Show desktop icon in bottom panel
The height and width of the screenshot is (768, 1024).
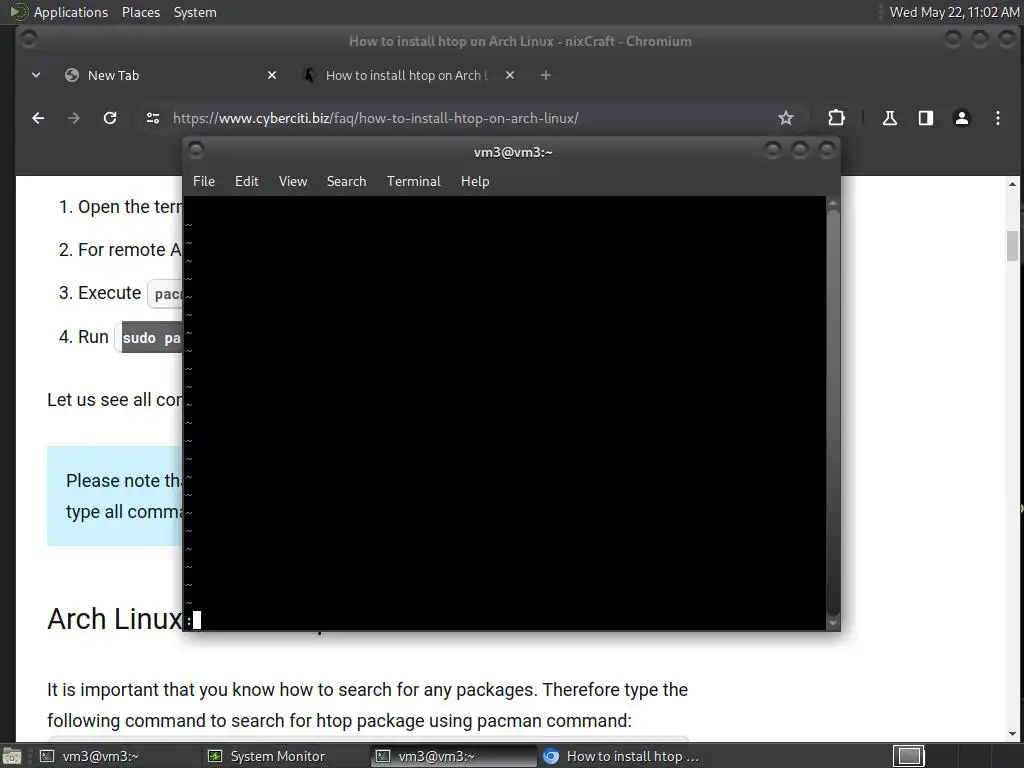click(x=11, y=756)
